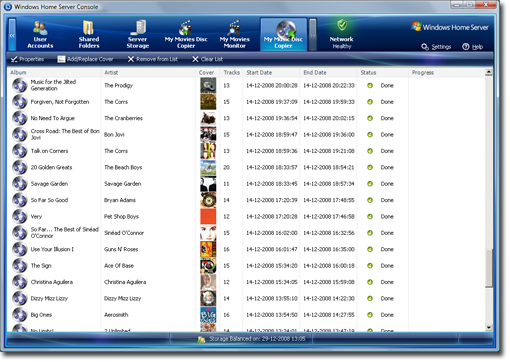Click Remove from List
This screenshot has height=362, width=510.
(x=153, y=59)
